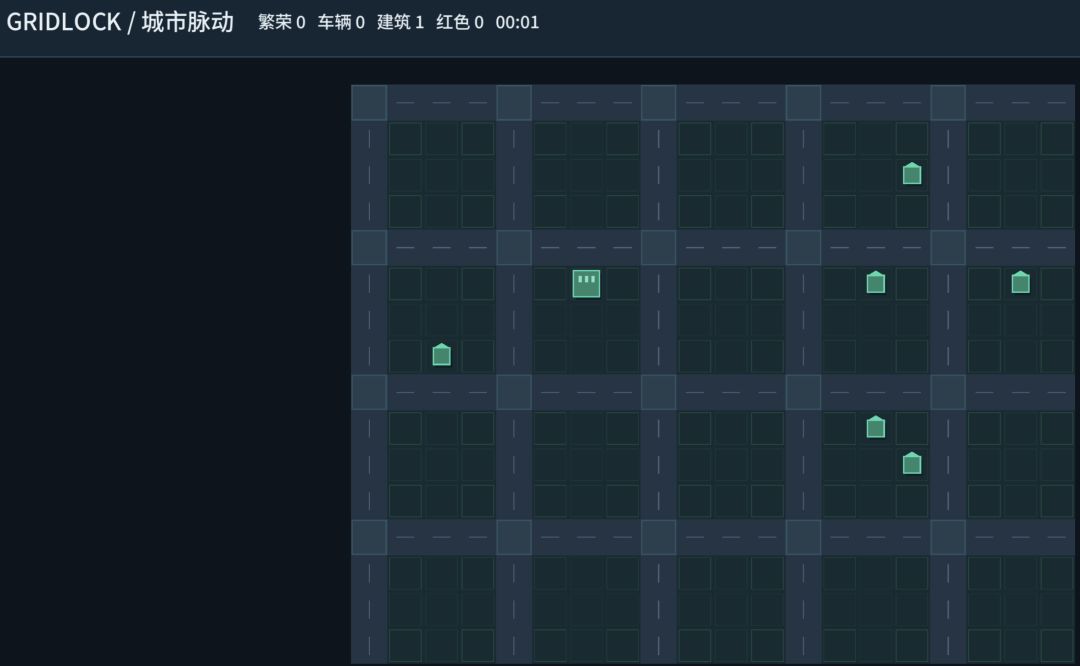The height and width of the screenshot is (666, 1080).
Task: Click the 00:01 elapsed timer
Action: pyautogui.click(x=517, y=22)
